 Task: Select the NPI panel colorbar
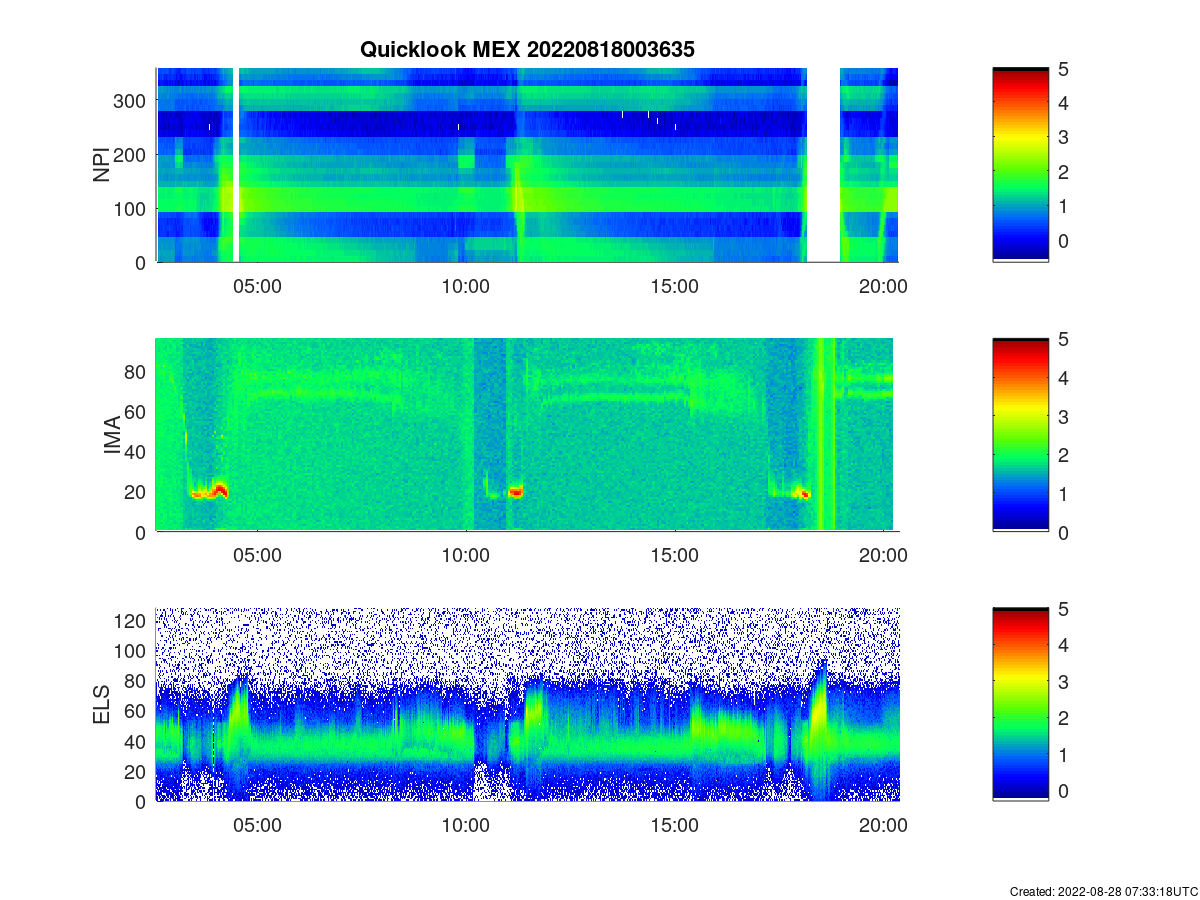[x=1020, y=165]
